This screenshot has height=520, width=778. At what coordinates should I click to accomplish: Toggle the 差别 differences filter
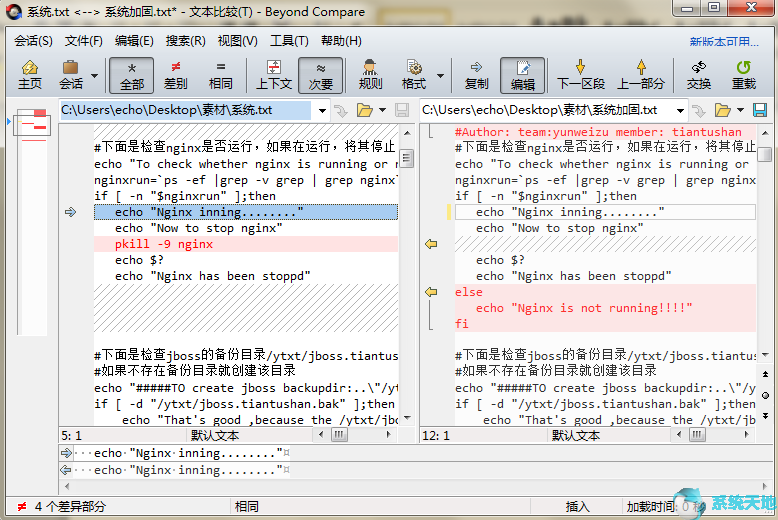coord(176,75)
